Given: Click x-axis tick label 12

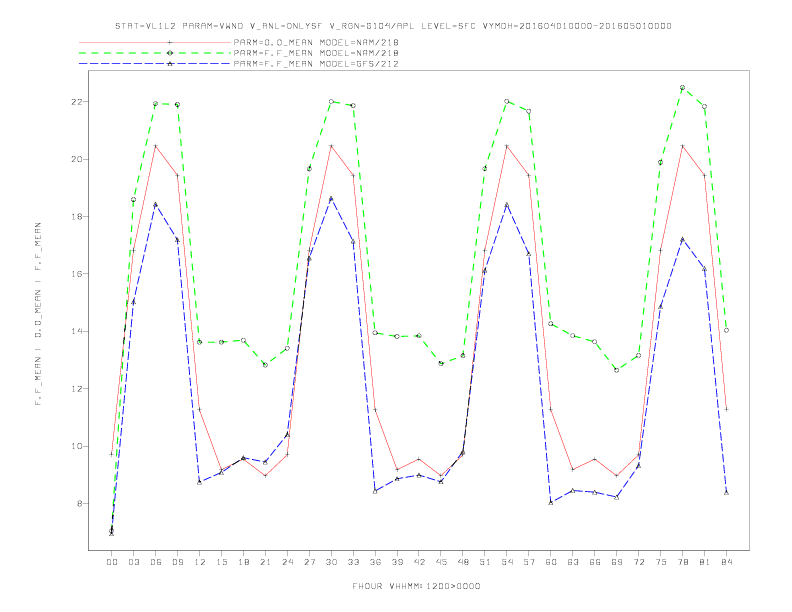Looking at the screenshot, I should 200,562.
